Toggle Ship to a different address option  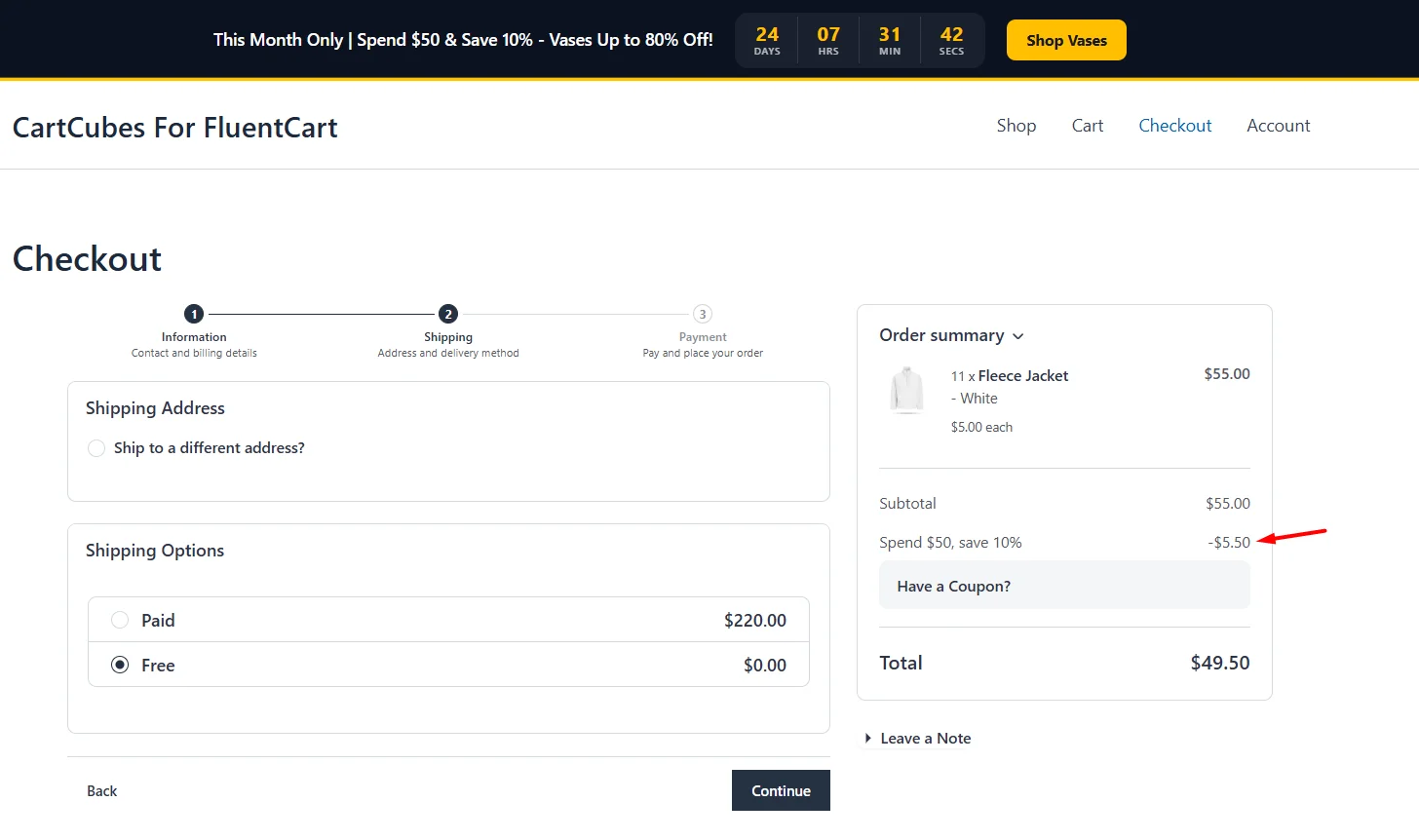[96, 448]
